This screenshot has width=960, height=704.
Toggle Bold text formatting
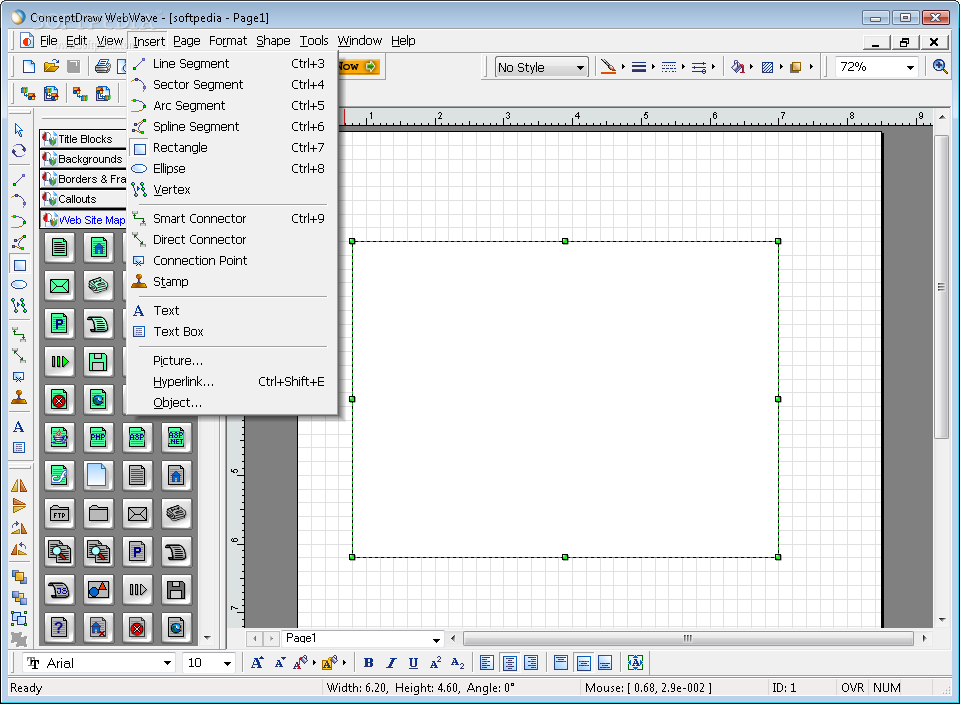coord(368,663)
